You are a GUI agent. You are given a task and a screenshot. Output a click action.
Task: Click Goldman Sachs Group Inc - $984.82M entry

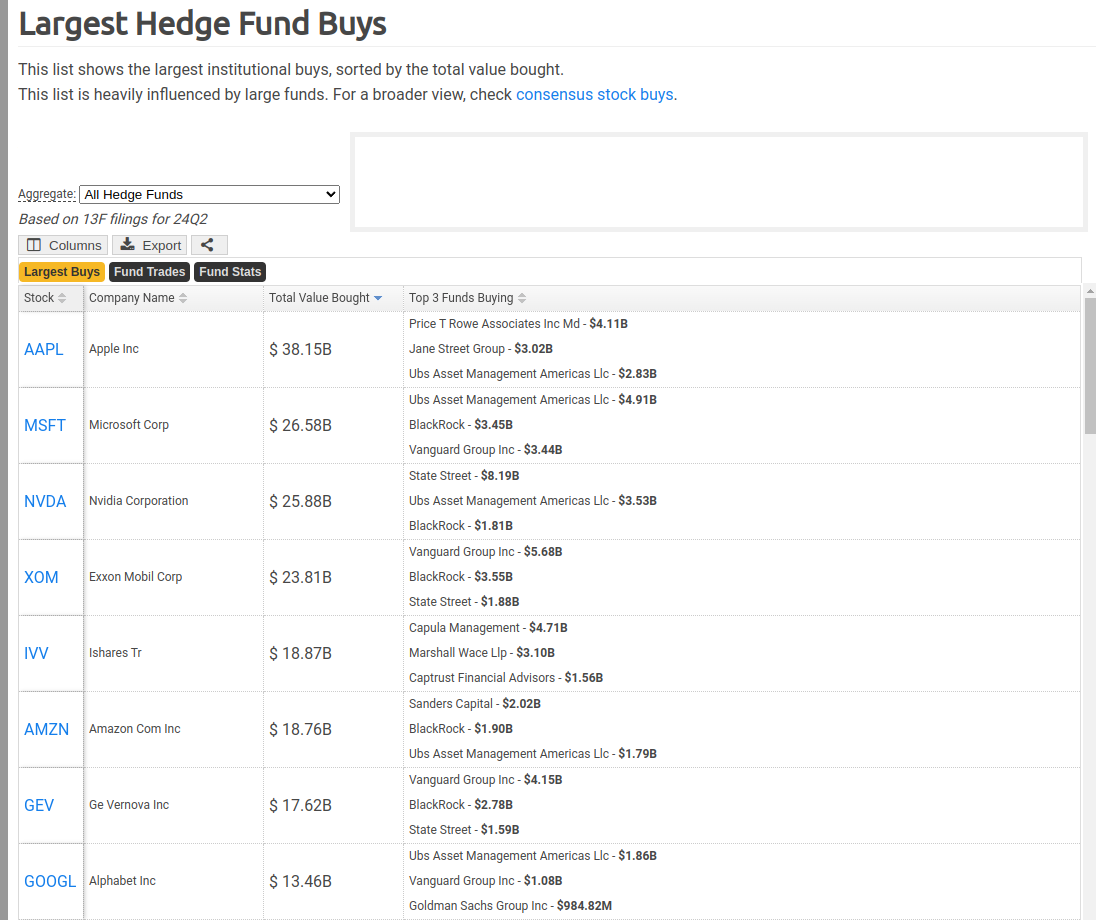click(x=510, y=906)
